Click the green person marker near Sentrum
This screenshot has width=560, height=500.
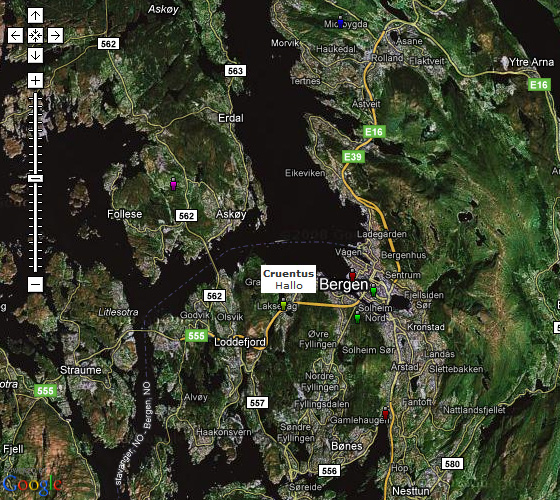373,290
